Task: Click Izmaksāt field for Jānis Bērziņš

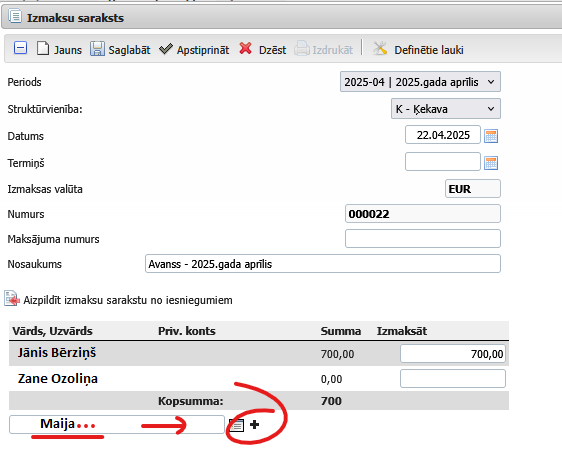Action: pos(453,354)
